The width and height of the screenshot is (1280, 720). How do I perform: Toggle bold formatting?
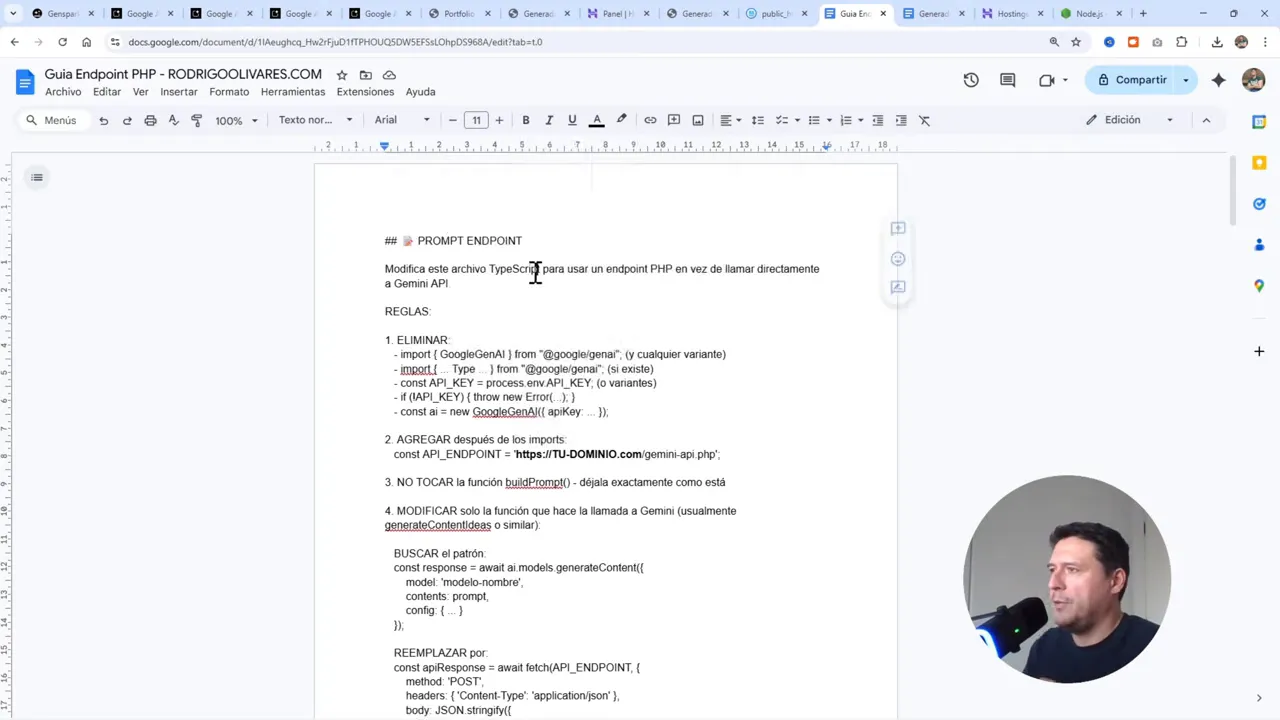(x=525, y=120)
